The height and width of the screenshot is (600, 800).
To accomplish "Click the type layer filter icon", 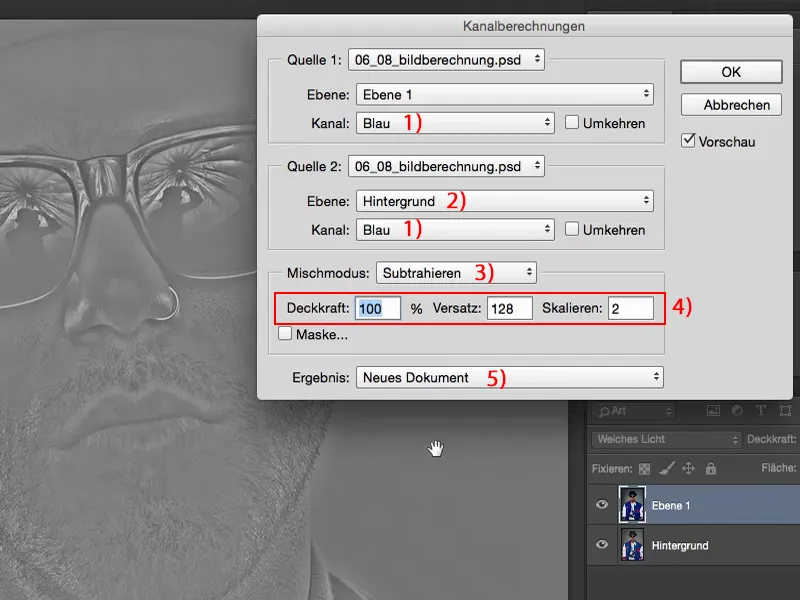I will (761, 411).
